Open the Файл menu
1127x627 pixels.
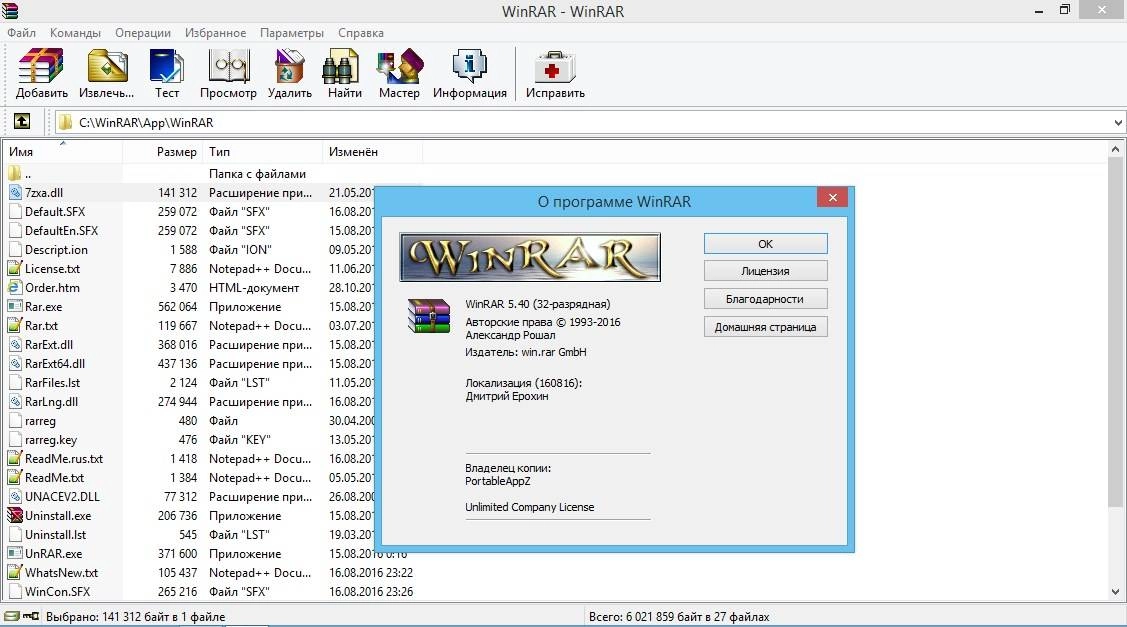(x=22, y=33)
